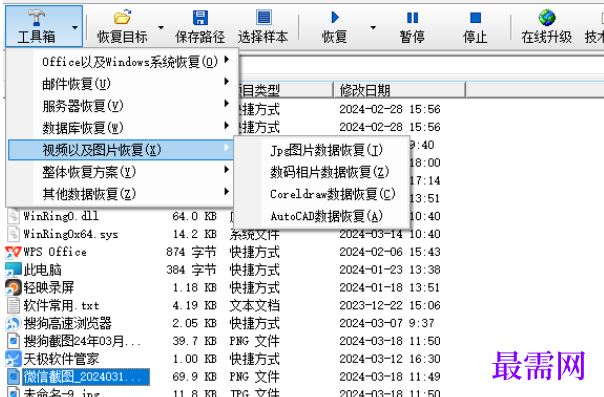
Task: Choose Coreldraw数据恢复(C) from submenu
Action: coord(321,194)
